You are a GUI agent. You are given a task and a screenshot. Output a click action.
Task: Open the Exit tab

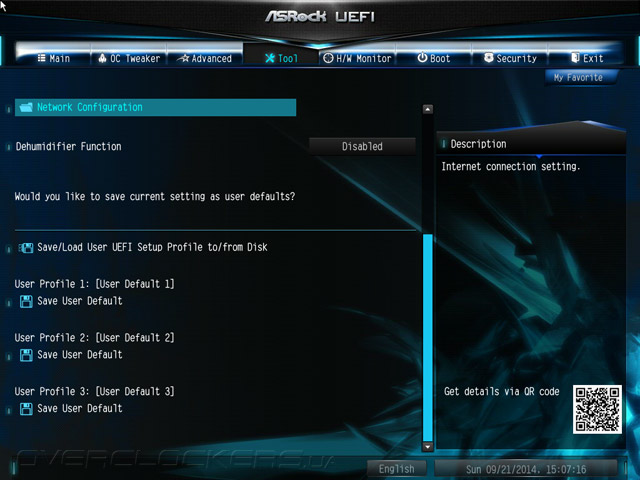point(587,58)
